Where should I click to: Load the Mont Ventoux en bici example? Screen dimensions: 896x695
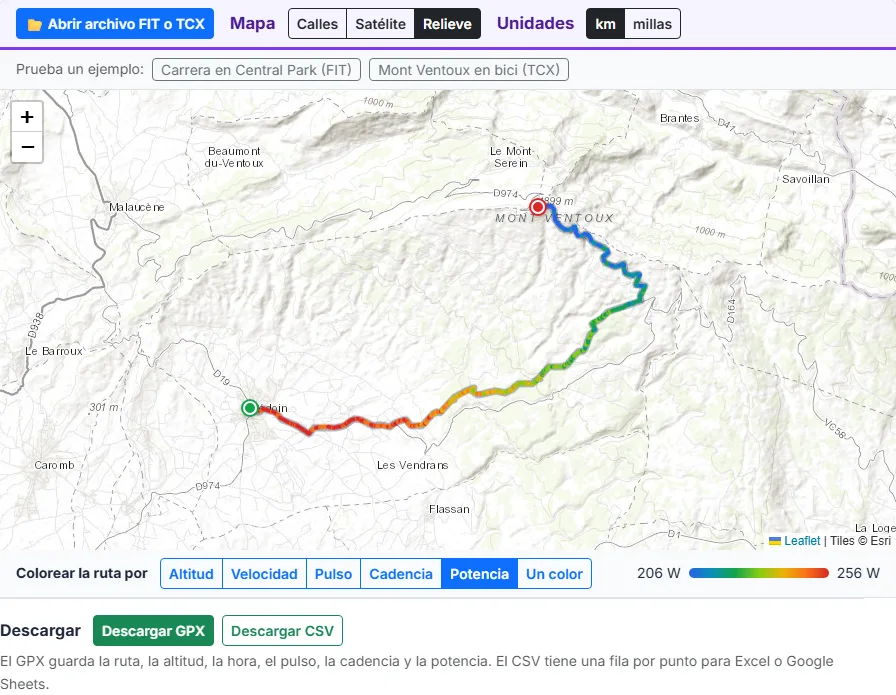[469, 70]
